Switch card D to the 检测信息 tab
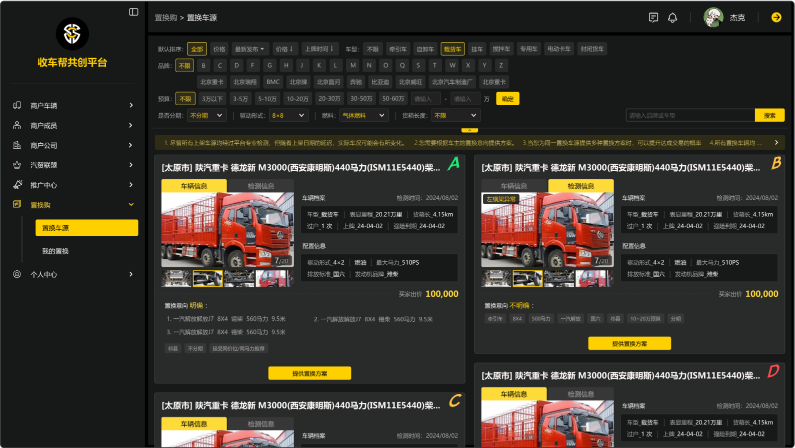This screenshot has width=795, height=448. click(581, 394)
